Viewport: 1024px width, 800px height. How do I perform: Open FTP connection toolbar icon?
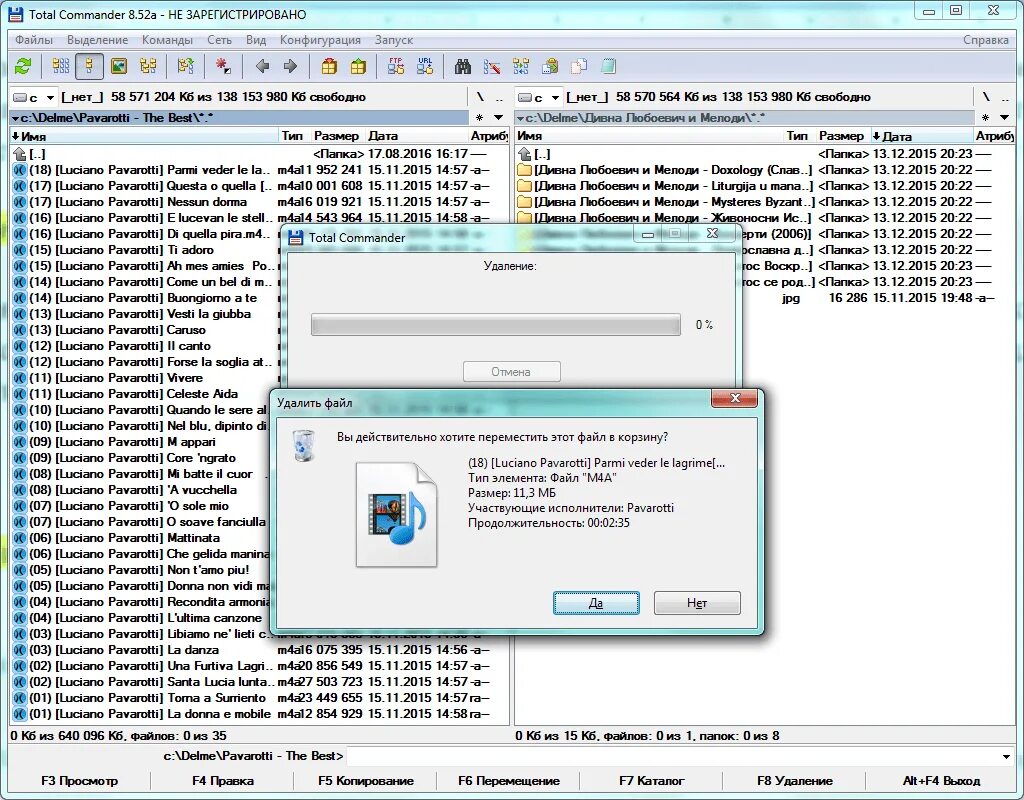tap(396, 66)
